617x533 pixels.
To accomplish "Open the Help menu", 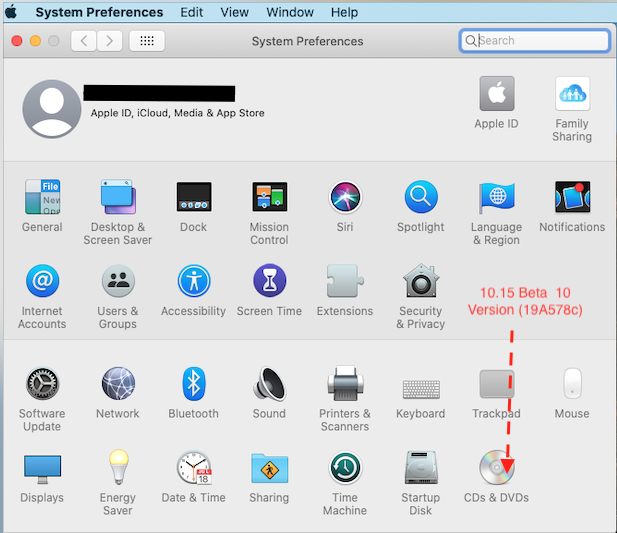I will pos(344,12).
